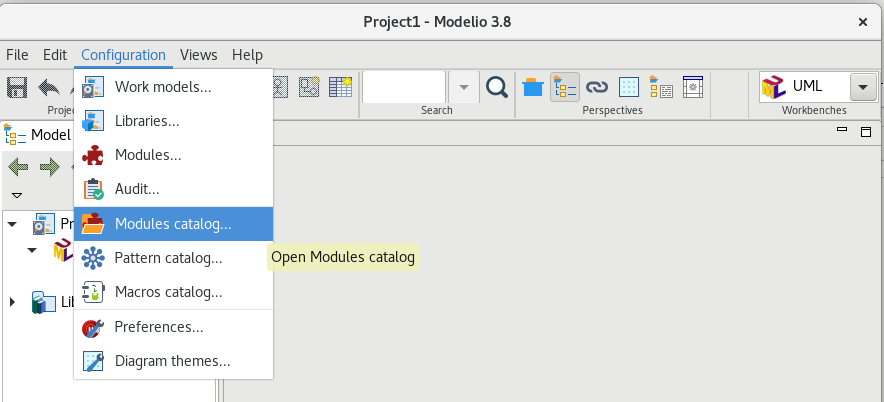Navigate forward with green right arrow
Viewport: 884px width, 402px height.
[x=50, y=167]
